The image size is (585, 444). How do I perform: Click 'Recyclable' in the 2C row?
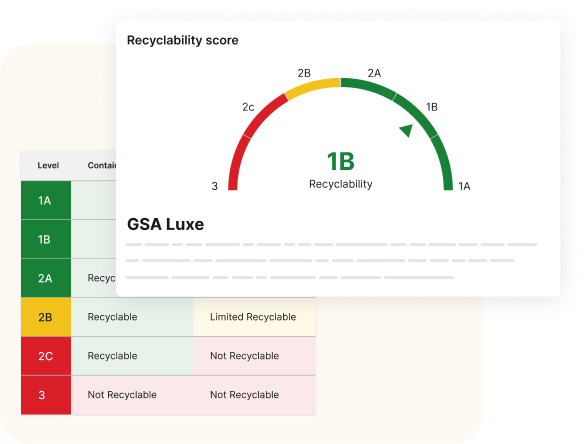coord(112,356)
